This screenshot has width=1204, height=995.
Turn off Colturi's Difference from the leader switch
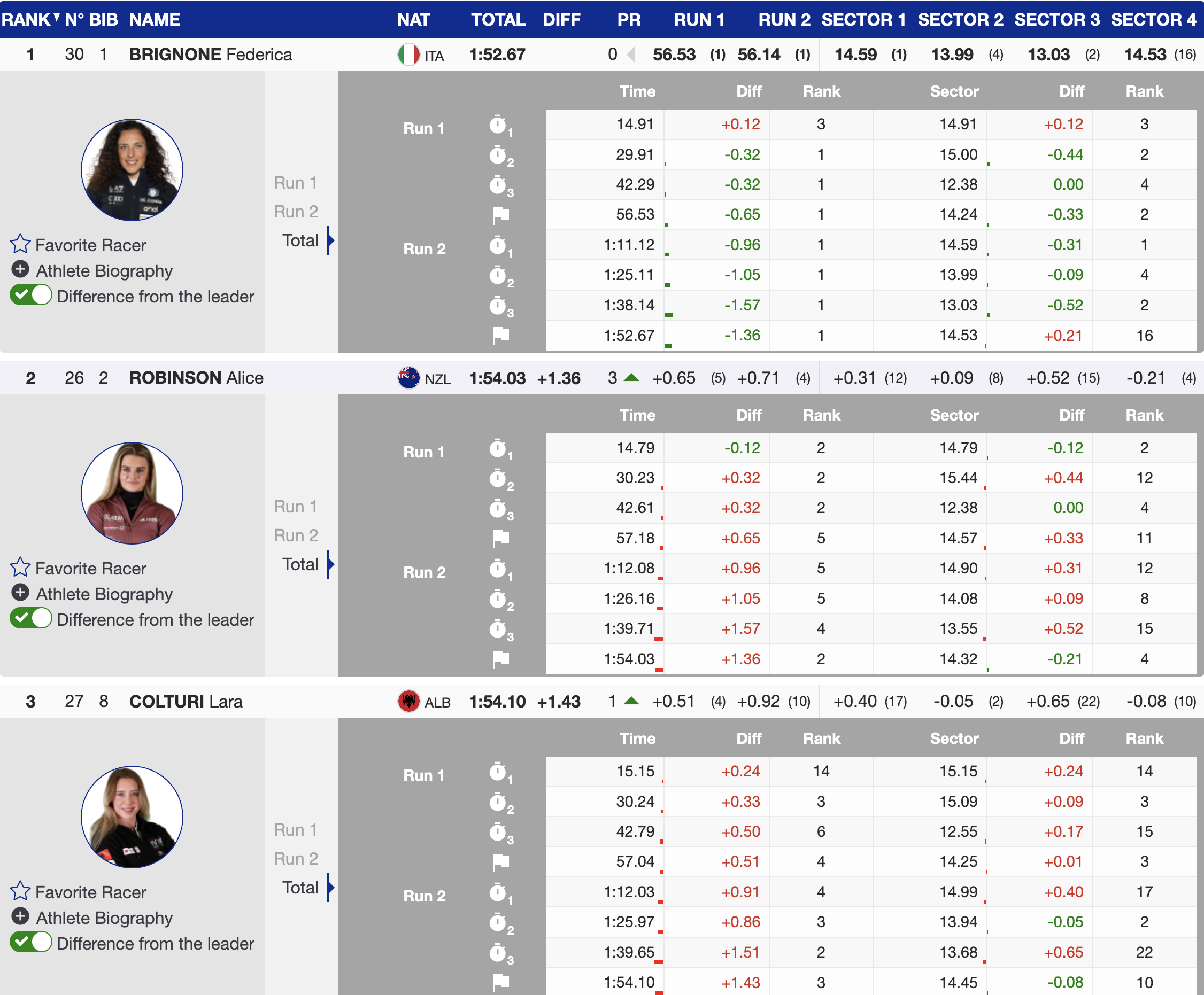tap(31, 943)
